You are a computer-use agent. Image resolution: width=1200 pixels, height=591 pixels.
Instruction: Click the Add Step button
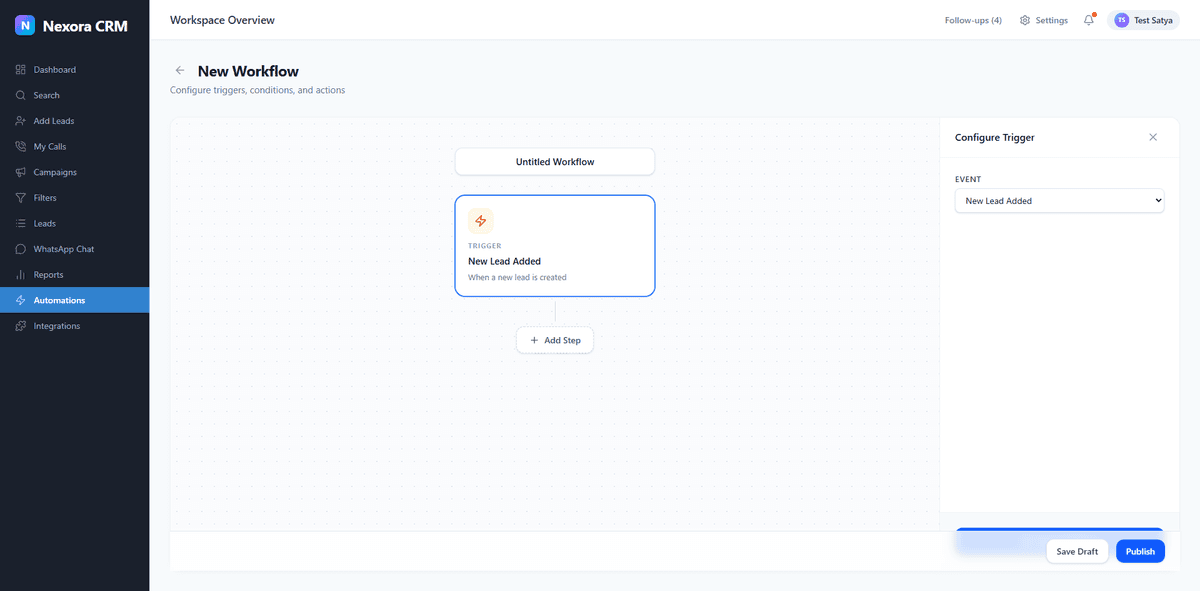(x=555, y=340)
